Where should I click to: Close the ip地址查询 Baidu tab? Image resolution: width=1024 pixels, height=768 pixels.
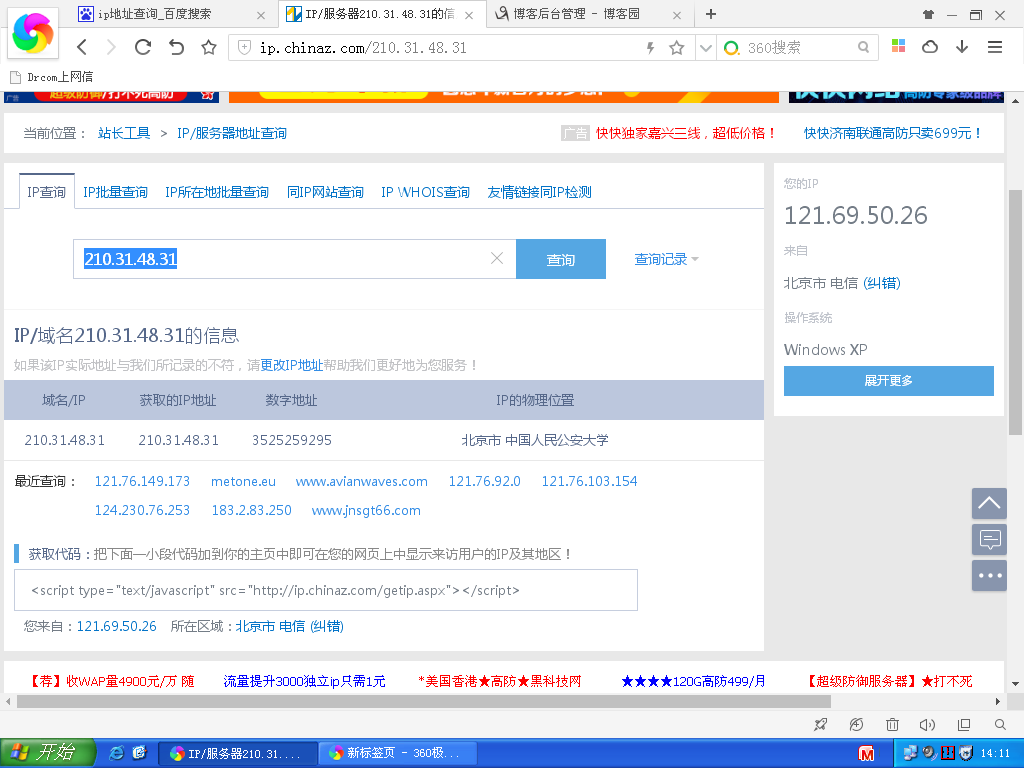(261, 15)
